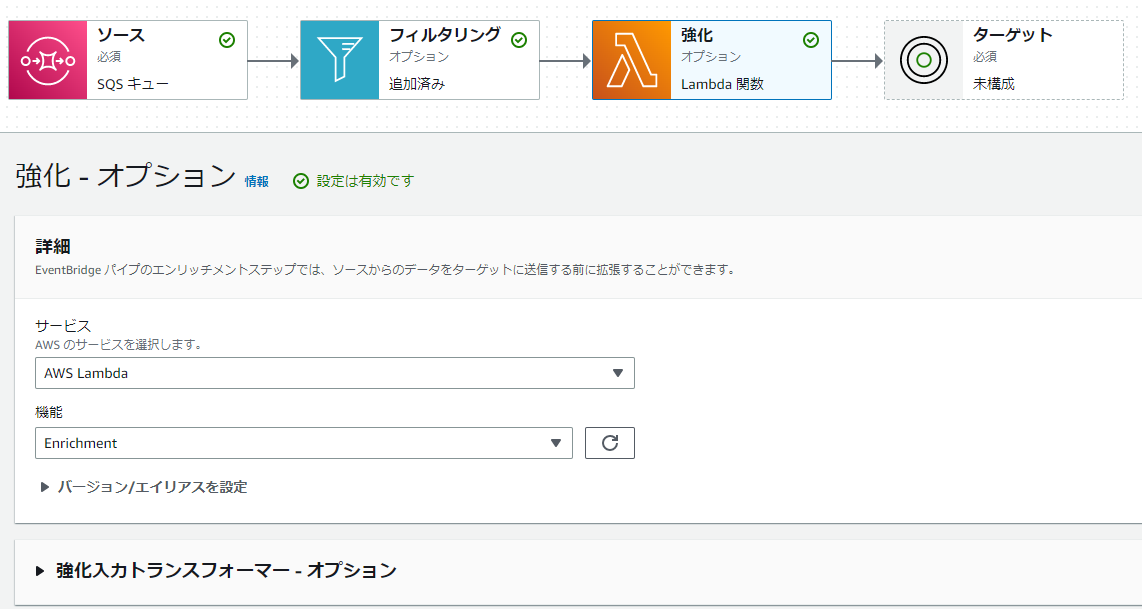Open the サービス dropdown showing AWS Lambda
1142x609 pixels.
click(x=335, y=373)
